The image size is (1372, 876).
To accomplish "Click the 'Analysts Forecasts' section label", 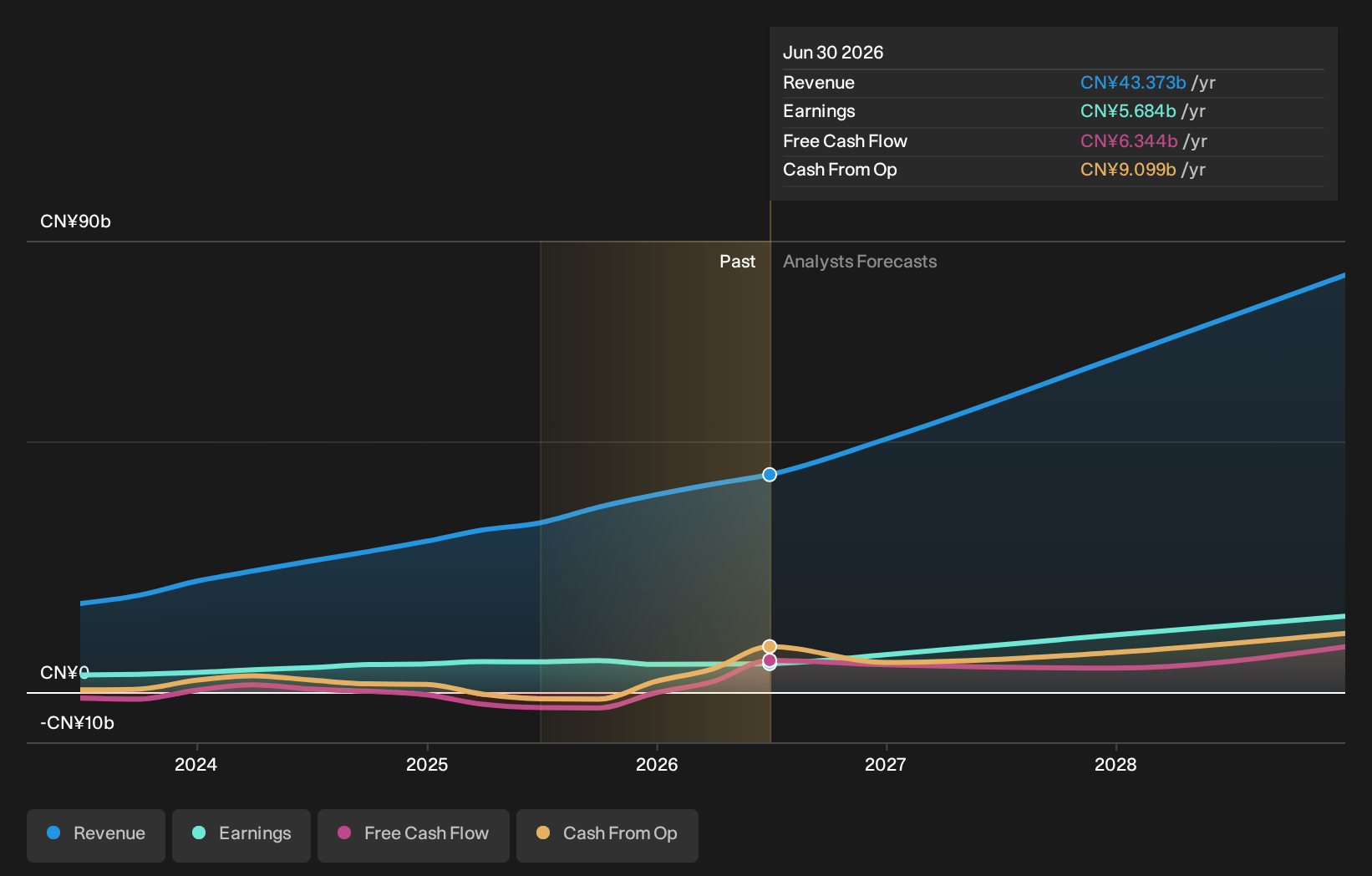I will point(860,262).
